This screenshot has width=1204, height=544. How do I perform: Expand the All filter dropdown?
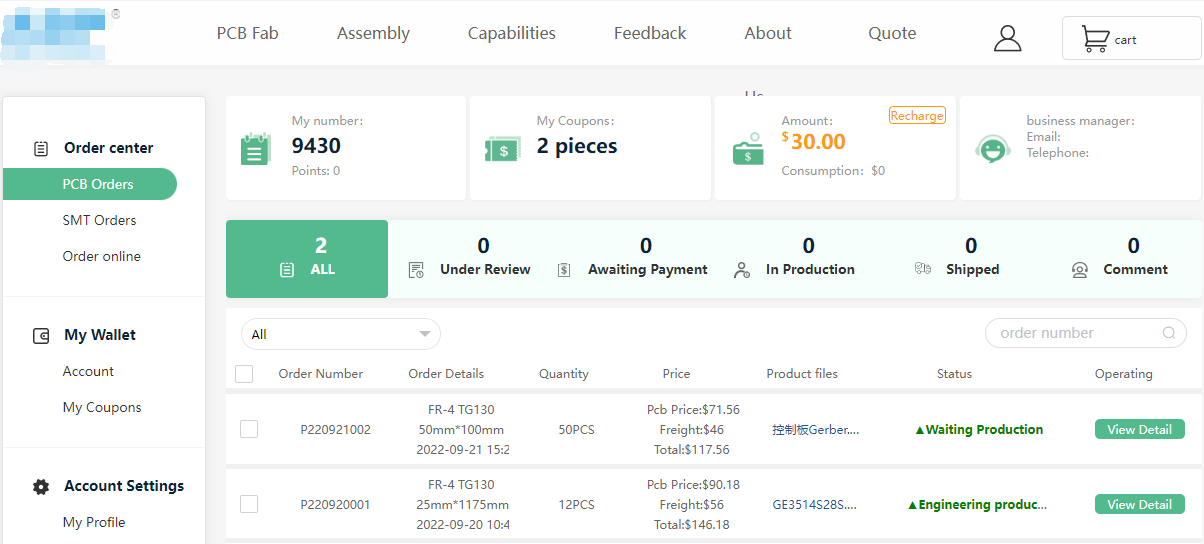point(340,334)
